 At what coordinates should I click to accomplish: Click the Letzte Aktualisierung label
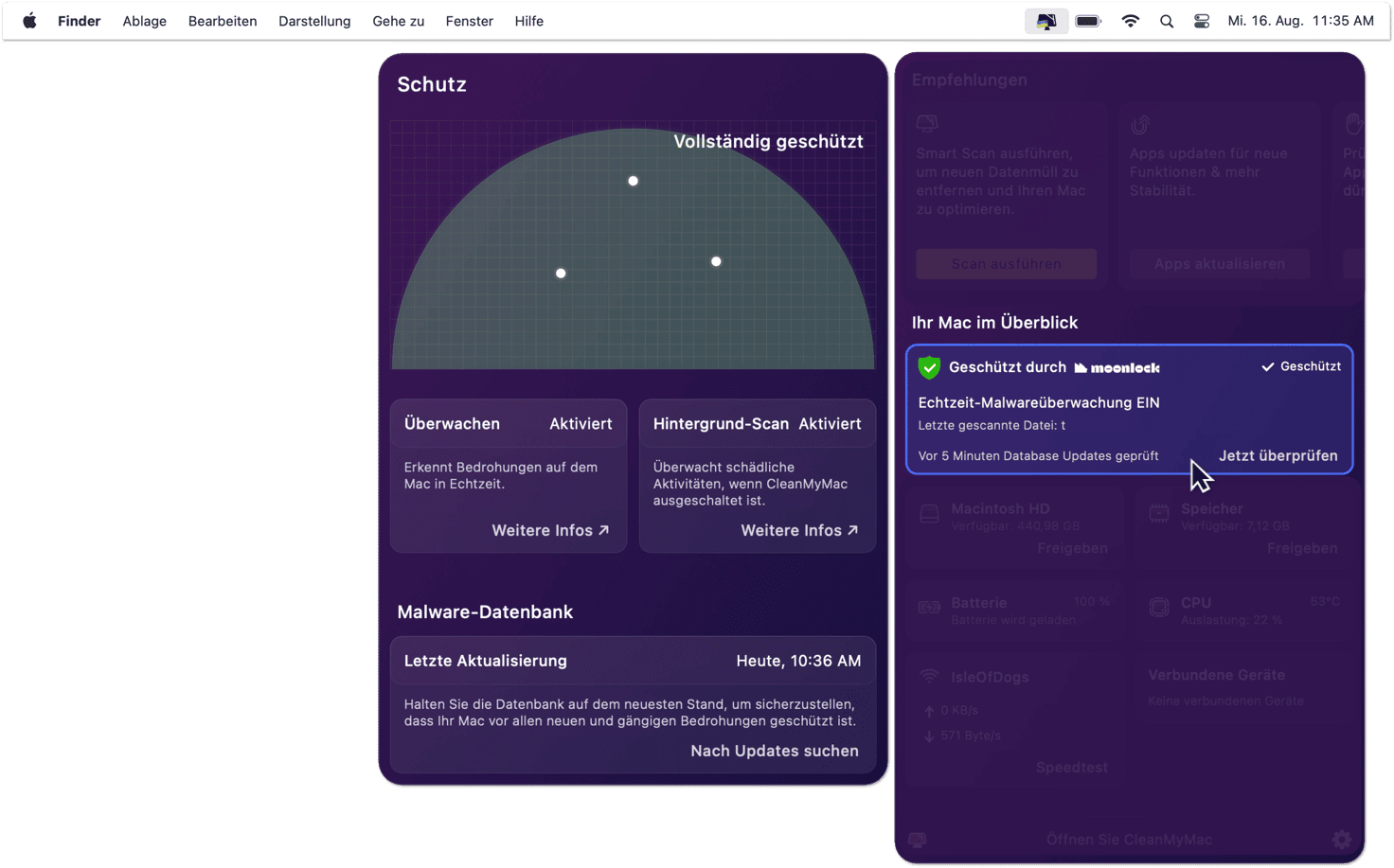(x=486, y=661)
